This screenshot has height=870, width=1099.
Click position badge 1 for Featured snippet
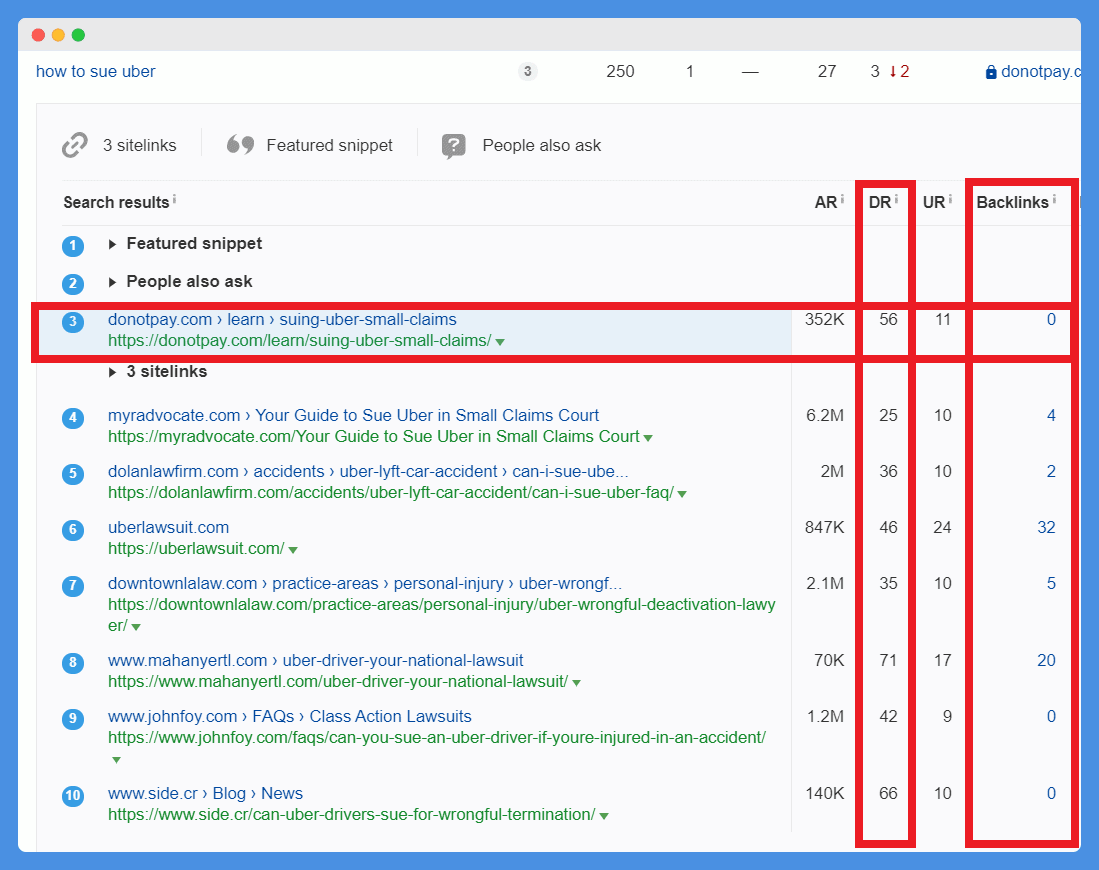pos(73,246)
